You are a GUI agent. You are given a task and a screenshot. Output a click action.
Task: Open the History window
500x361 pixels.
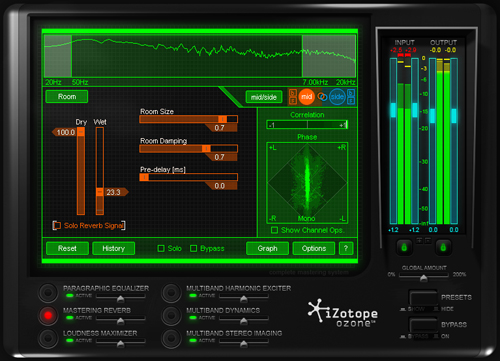pos(114,248)
